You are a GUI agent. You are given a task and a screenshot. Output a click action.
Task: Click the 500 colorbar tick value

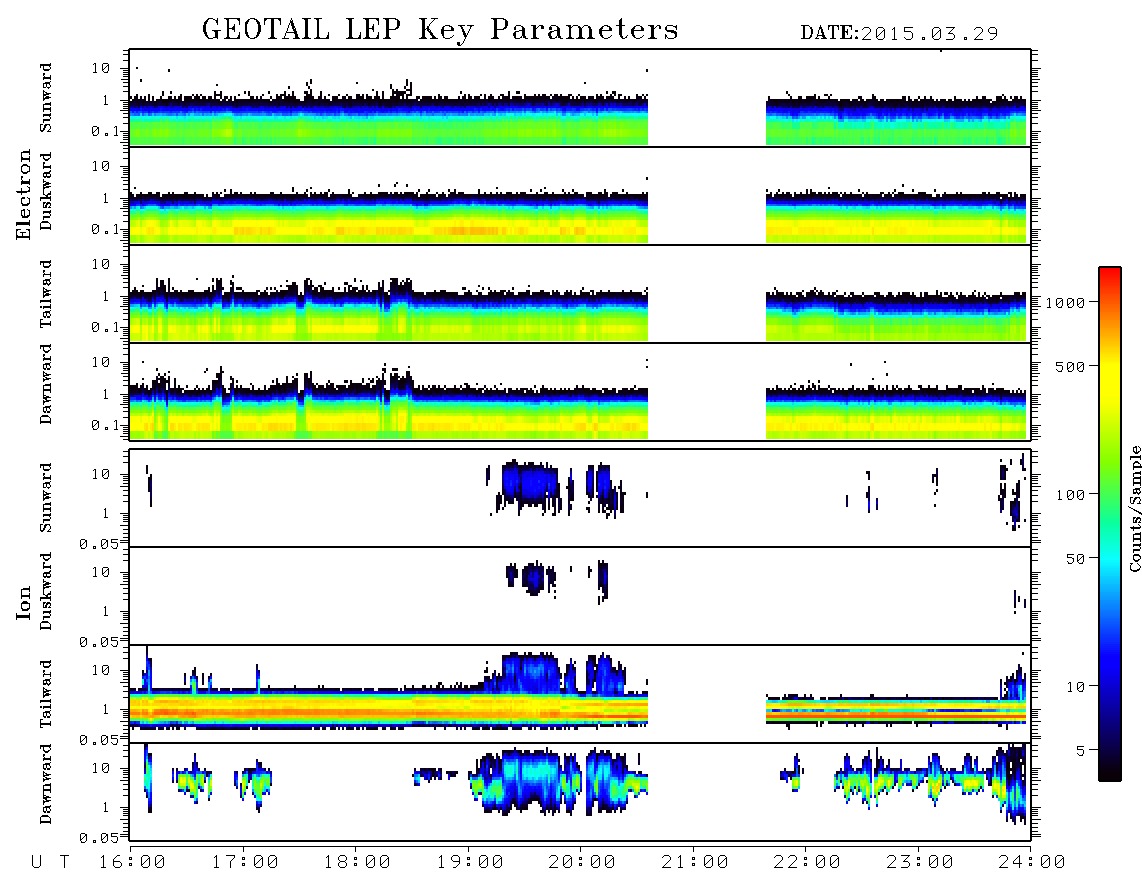tap(1070, 366)
